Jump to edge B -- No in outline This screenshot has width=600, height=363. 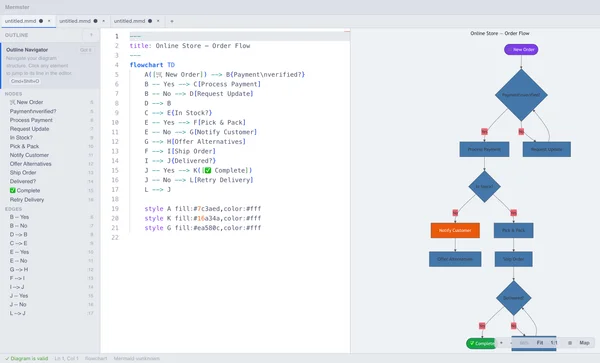tap(51, 226)
